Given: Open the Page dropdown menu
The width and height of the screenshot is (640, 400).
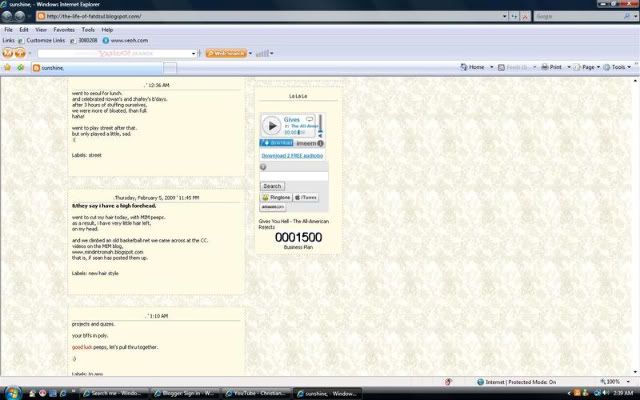Looking at the screenshot, I should (x=587, y=67).
